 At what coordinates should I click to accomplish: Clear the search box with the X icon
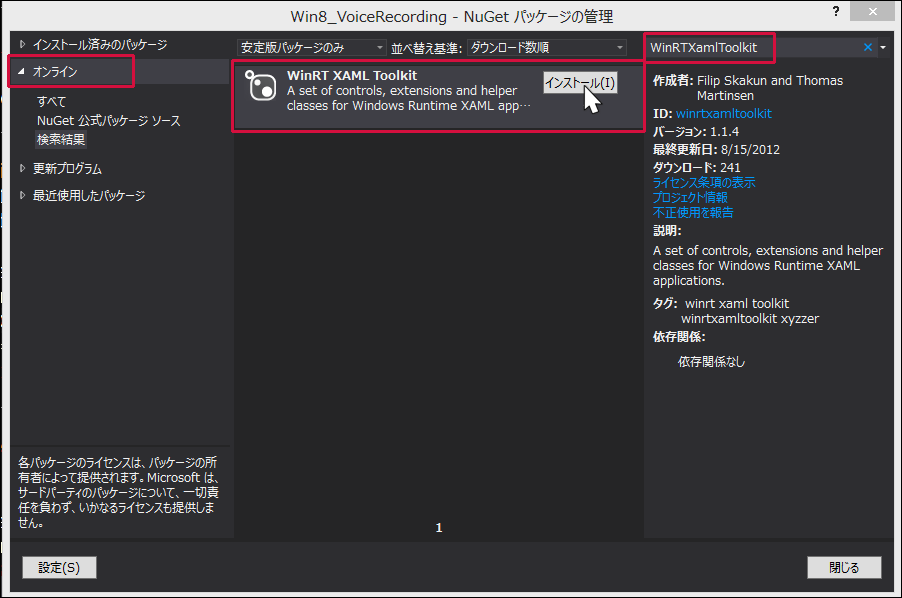point(867,47)
